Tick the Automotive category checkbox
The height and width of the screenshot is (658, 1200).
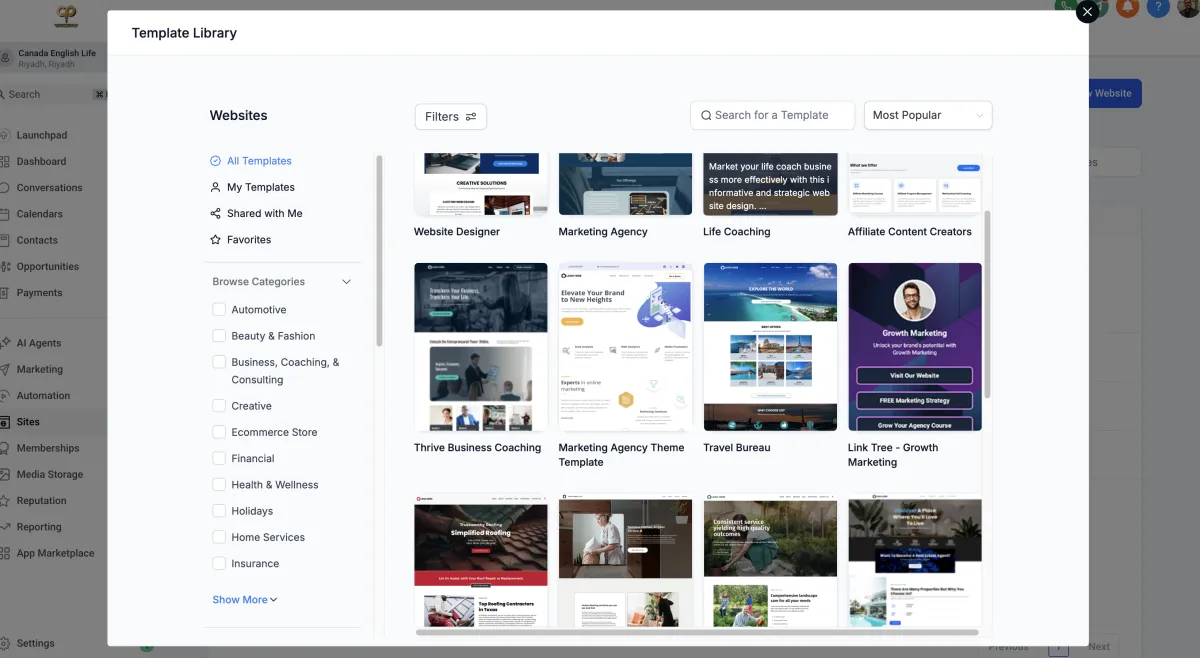[219, 310]
